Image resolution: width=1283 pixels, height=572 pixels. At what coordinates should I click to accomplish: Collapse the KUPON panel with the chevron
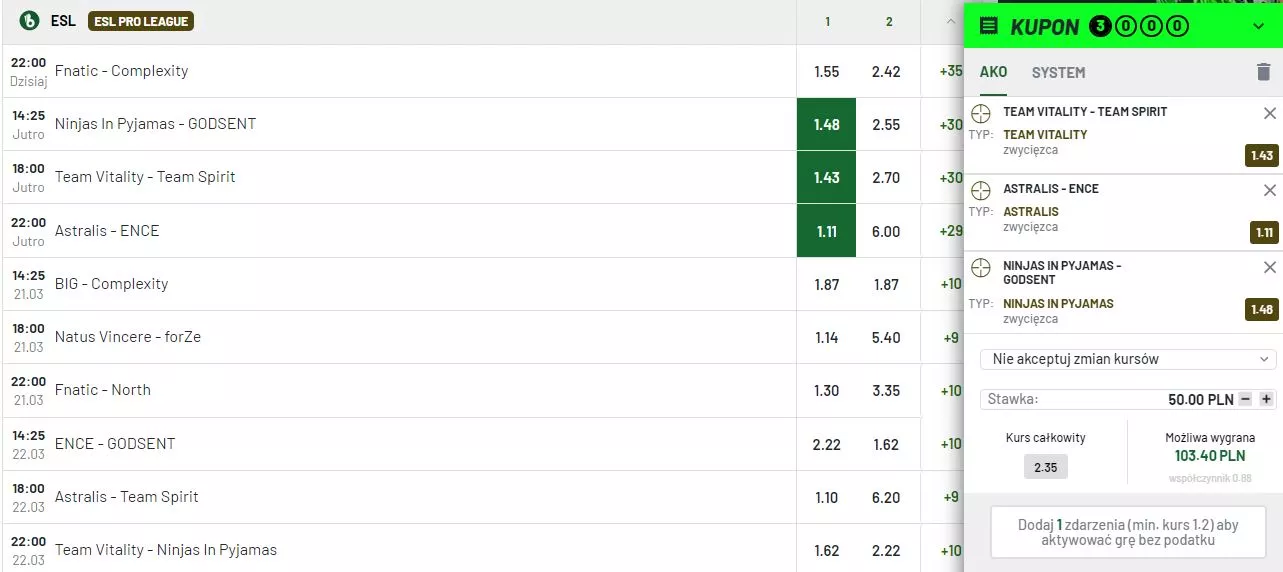point(1259,26)
